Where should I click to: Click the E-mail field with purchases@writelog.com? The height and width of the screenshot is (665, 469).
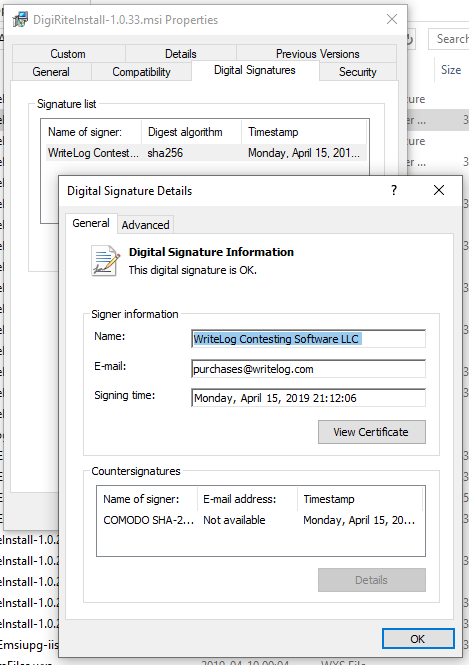308,369
